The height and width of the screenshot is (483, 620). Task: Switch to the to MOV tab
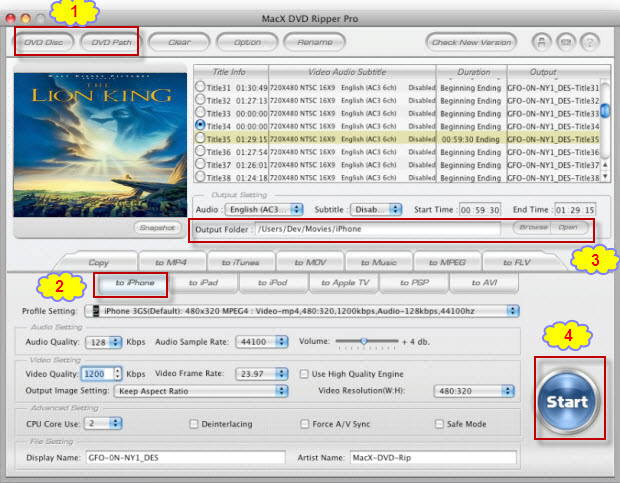click(310, 262)
